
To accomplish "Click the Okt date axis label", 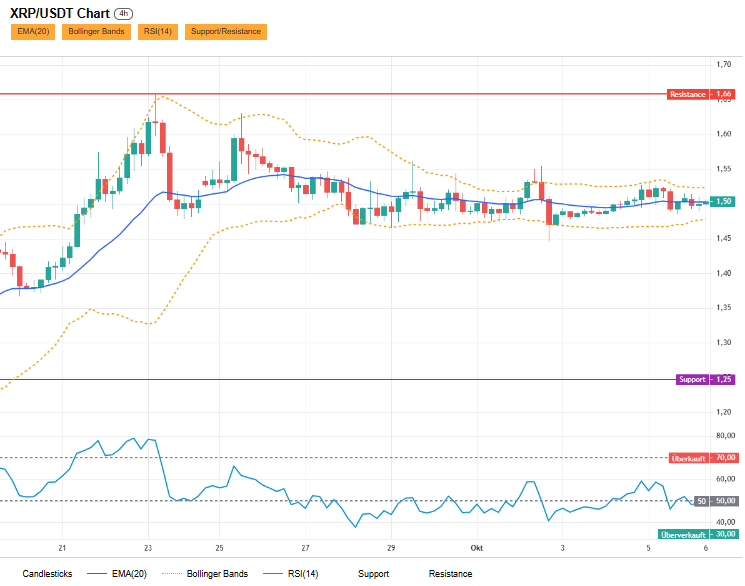I will (x=477, y=548).
